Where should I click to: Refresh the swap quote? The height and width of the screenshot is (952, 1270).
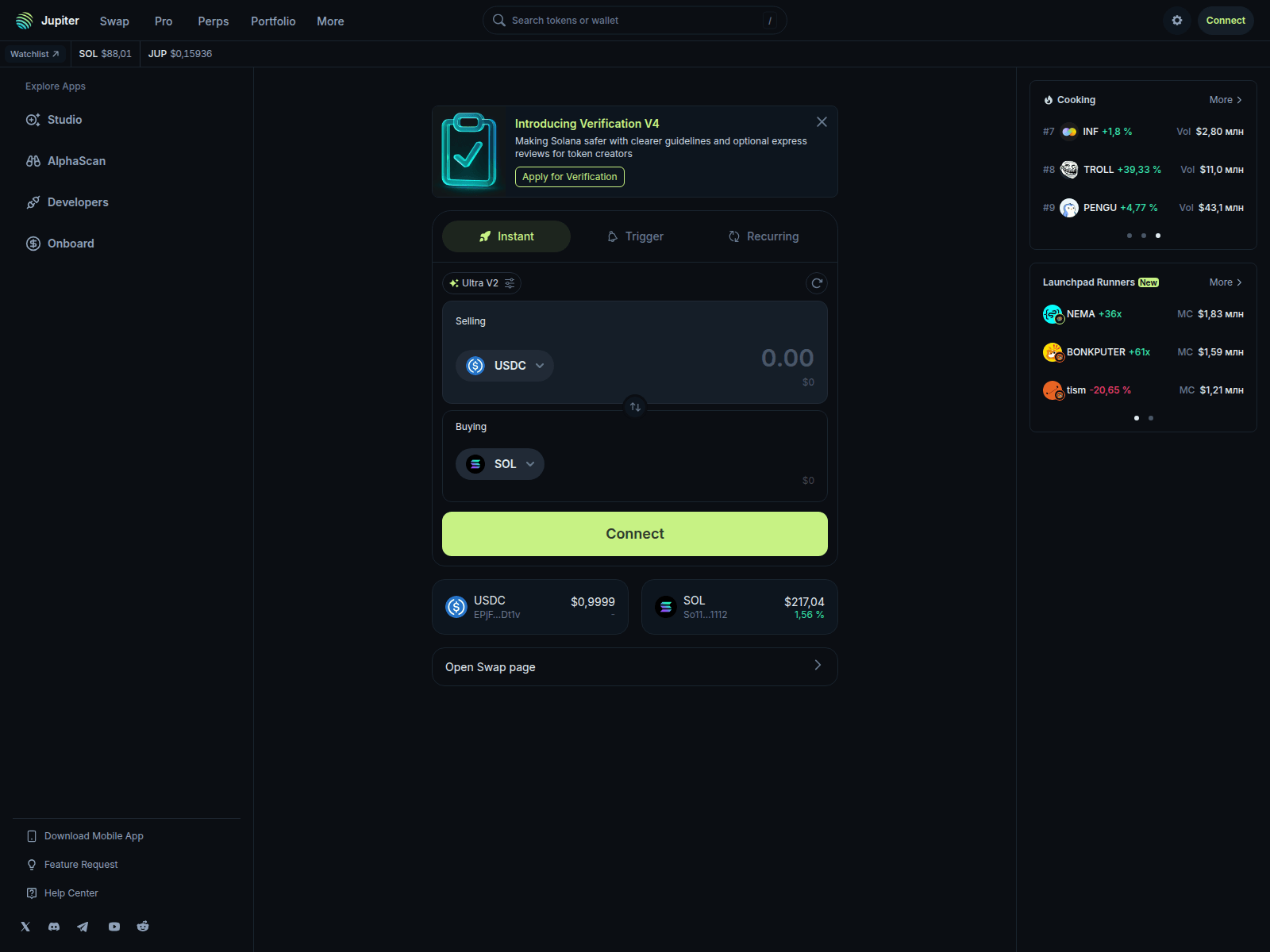click(816, 283)
